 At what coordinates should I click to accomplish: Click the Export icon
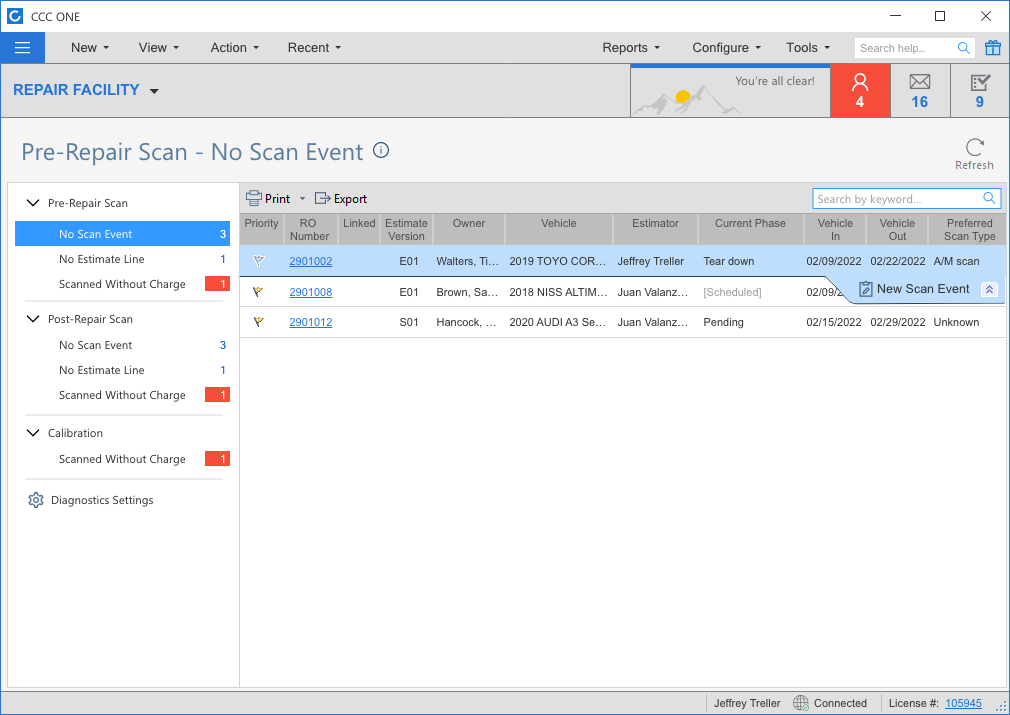click(x=322, y=198)
